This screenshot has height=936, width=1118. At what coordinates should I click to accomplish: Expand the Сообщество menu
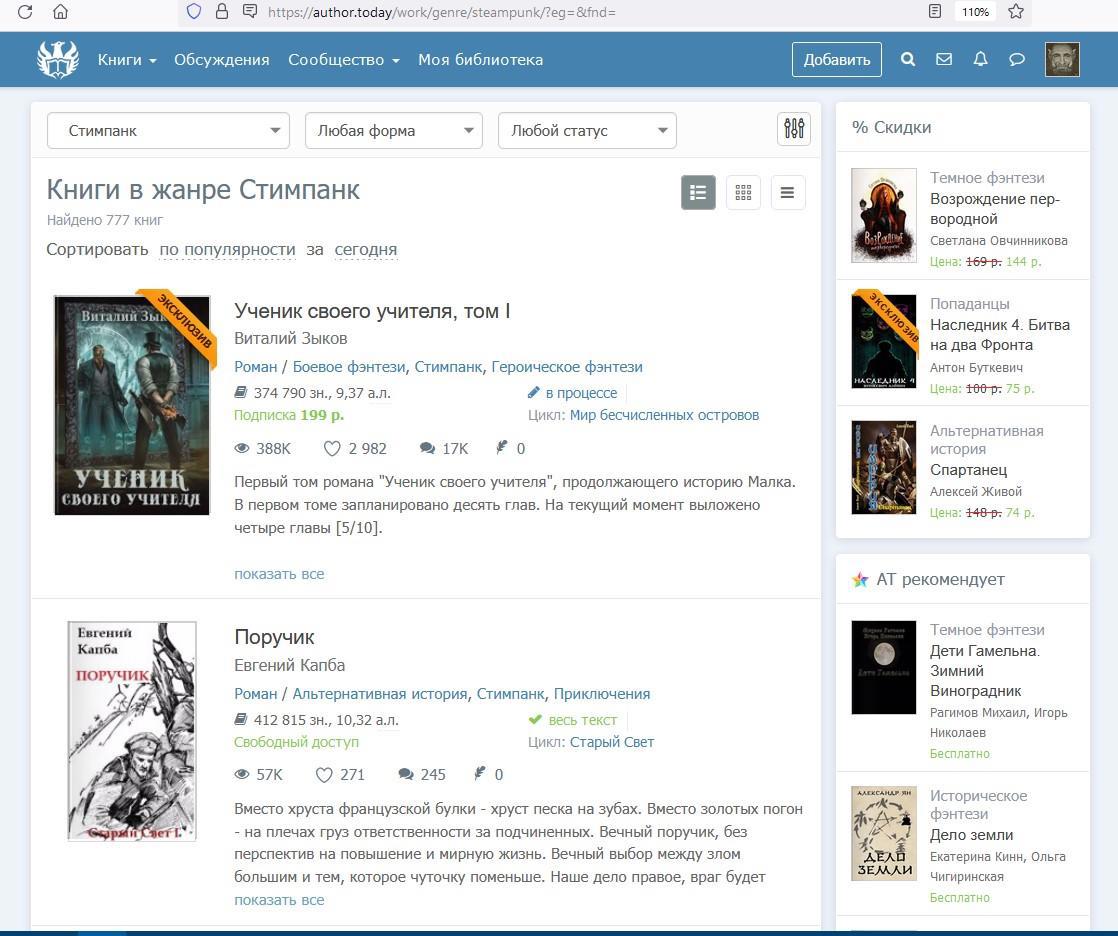pyautogui.click(x=344, y=60)
